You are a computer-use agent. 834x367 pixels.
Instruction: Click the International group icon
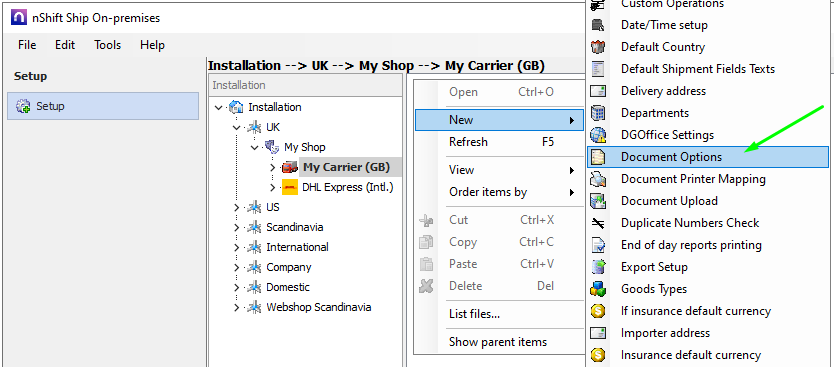click(x=254, y=247)
